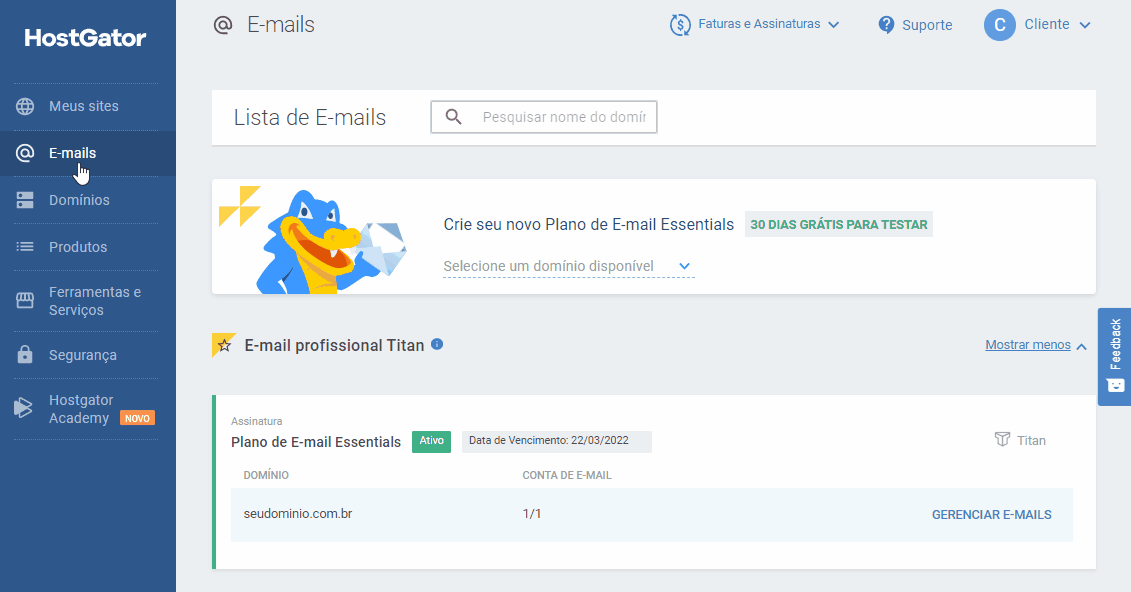The width and height of the screenshot is (1131, 592).
Task: Go to Segurança in the sidebar
Action: (x=85, y=355)
